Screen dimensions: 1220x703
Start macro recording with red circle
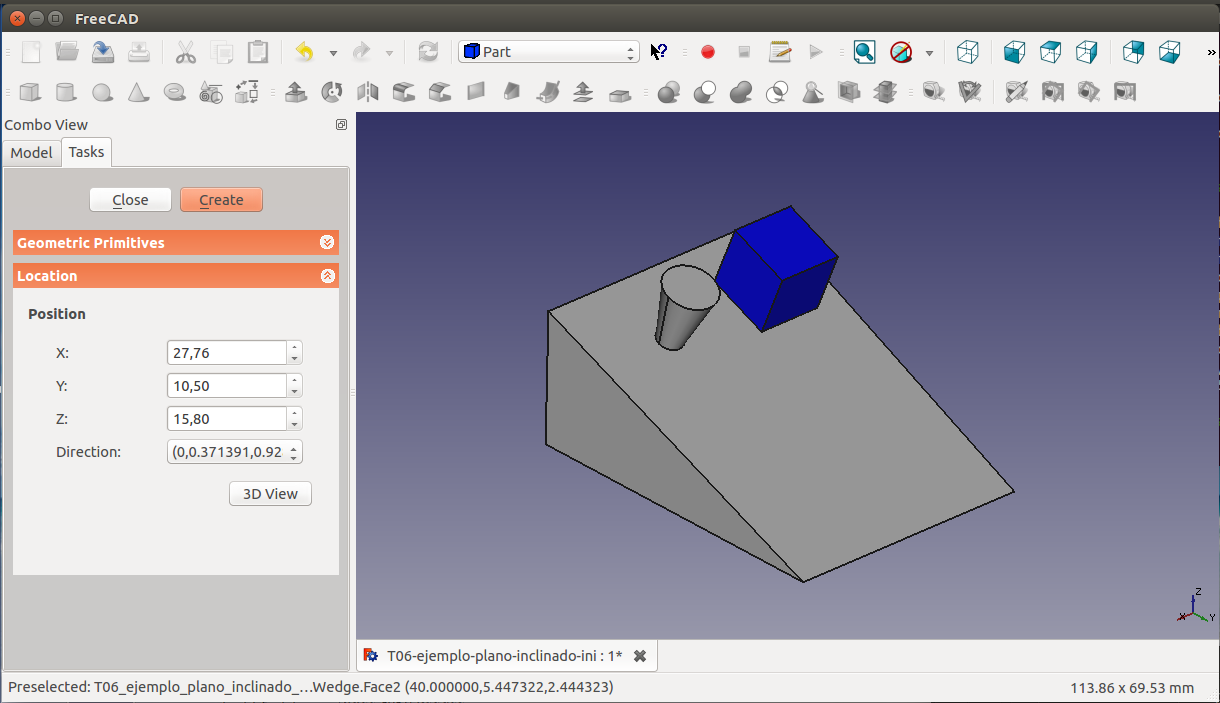pos(708,52)
